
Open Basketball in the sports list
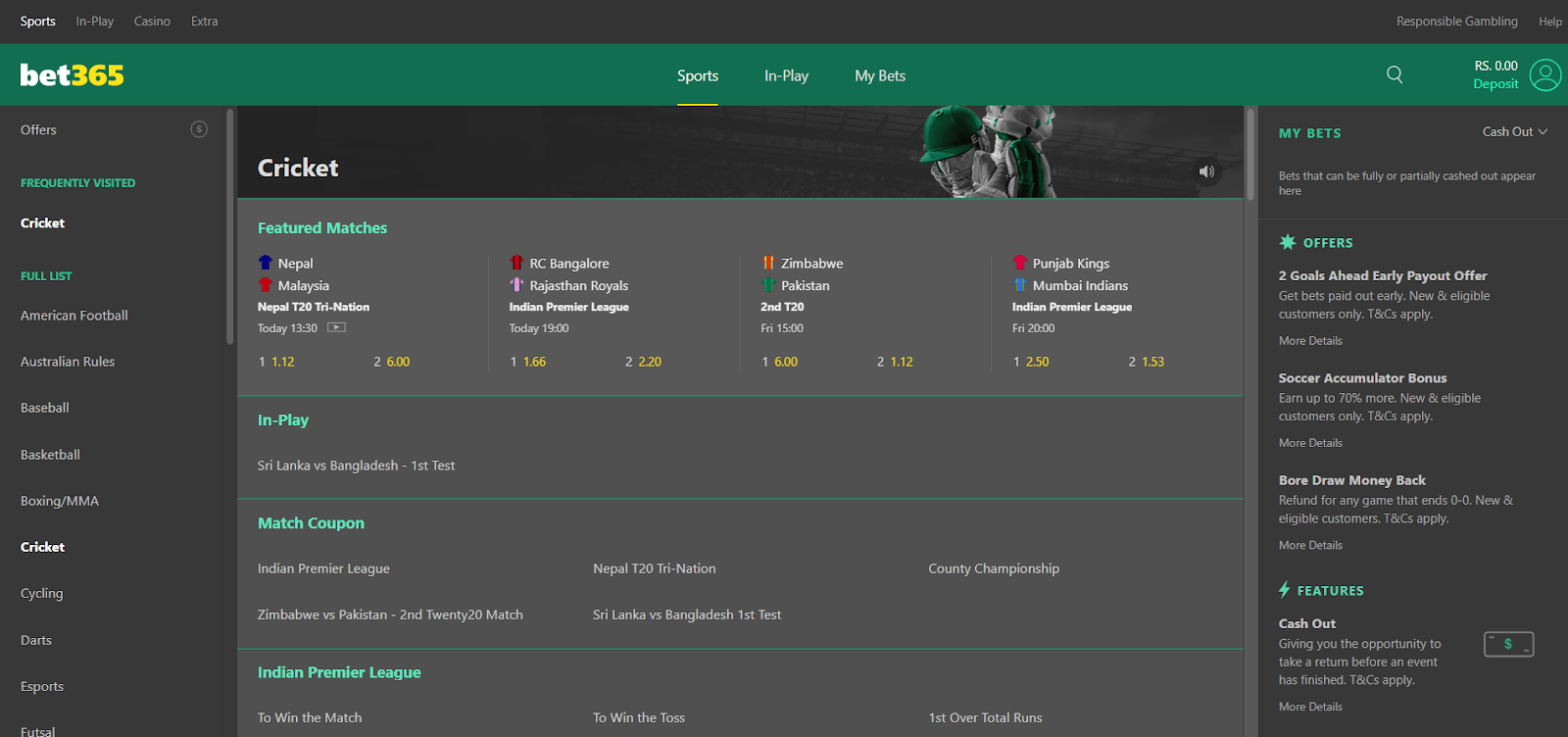pyautogui.click(x=50, y=455)
